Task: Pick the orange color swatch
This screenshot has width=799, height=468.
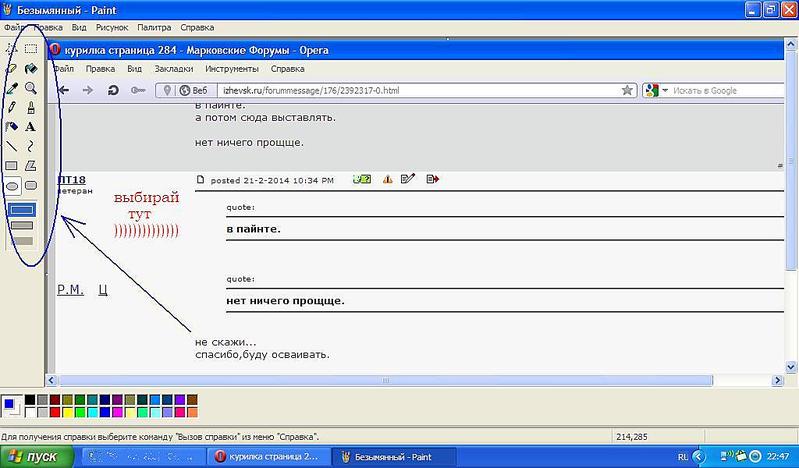Action: coord(192,412)
